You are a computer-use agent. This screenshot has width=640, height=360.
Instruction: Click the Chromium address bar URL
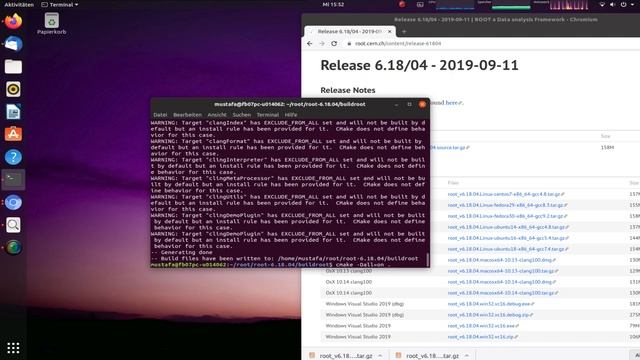(398, 43)
